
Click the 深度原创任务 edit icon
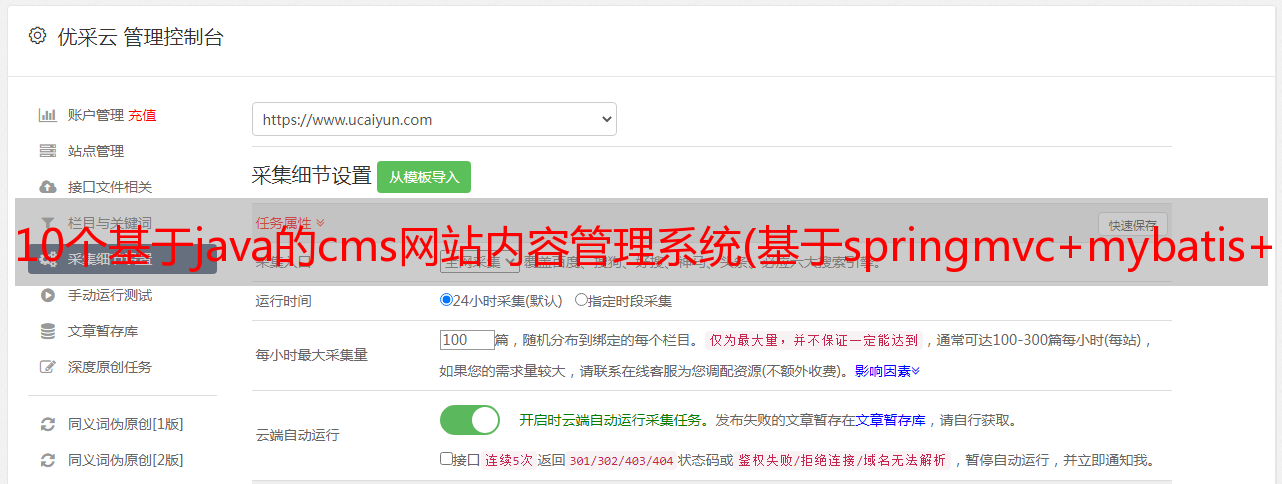click(47, 367)
